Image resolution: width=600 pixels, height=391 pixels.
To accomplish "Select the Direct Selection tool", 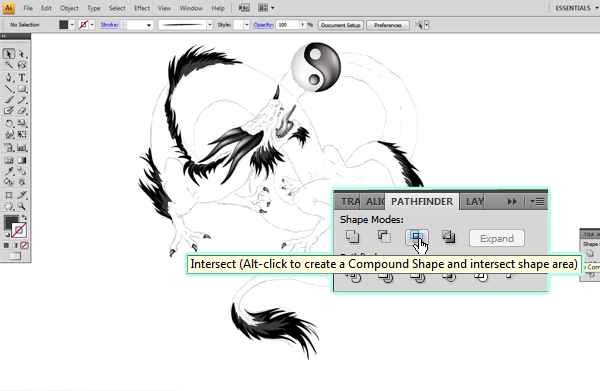I will coord(22,54).
